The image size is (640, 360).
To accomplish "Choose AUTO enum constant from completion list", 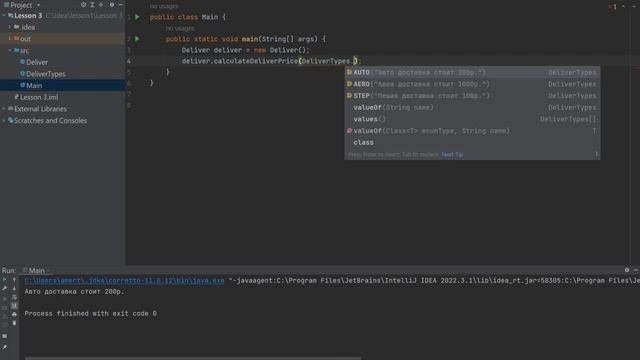I will pos(472,72).
